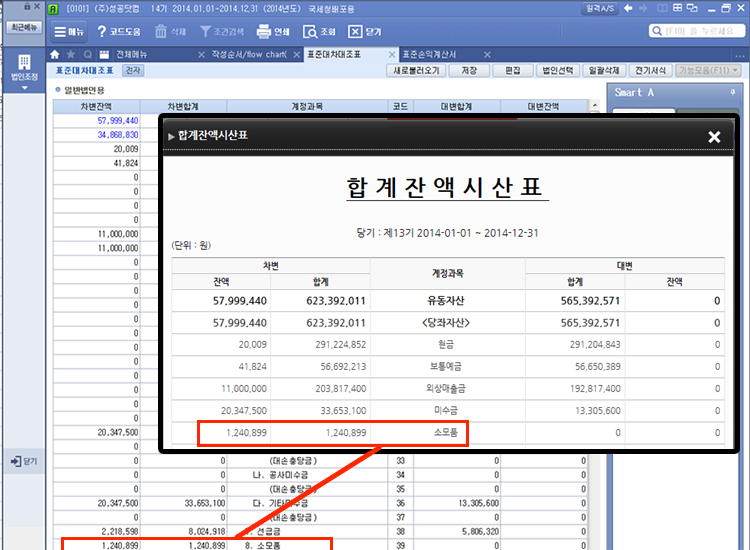
Task: Click the 닫기 exit icon in left sidebar
Action: 24,461
